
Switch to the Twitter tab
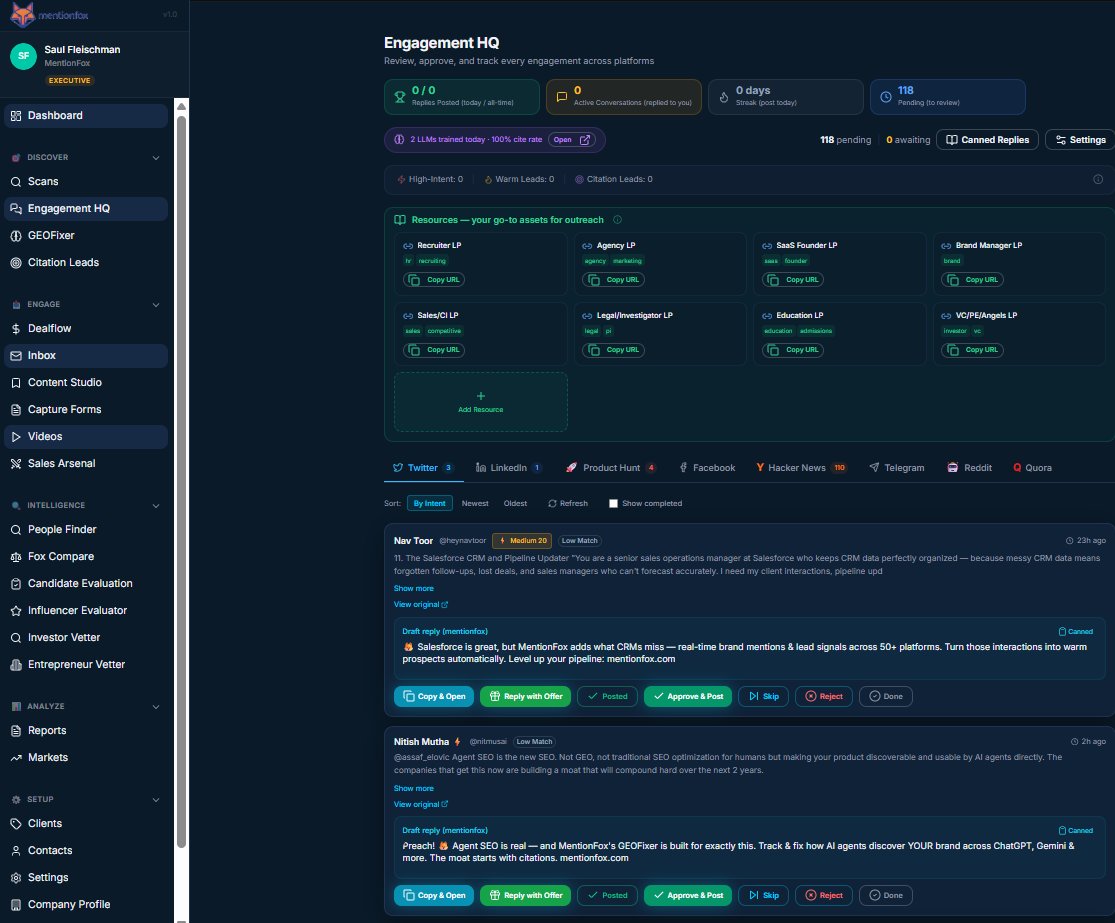pyautogui.click(x=424, y=468)
